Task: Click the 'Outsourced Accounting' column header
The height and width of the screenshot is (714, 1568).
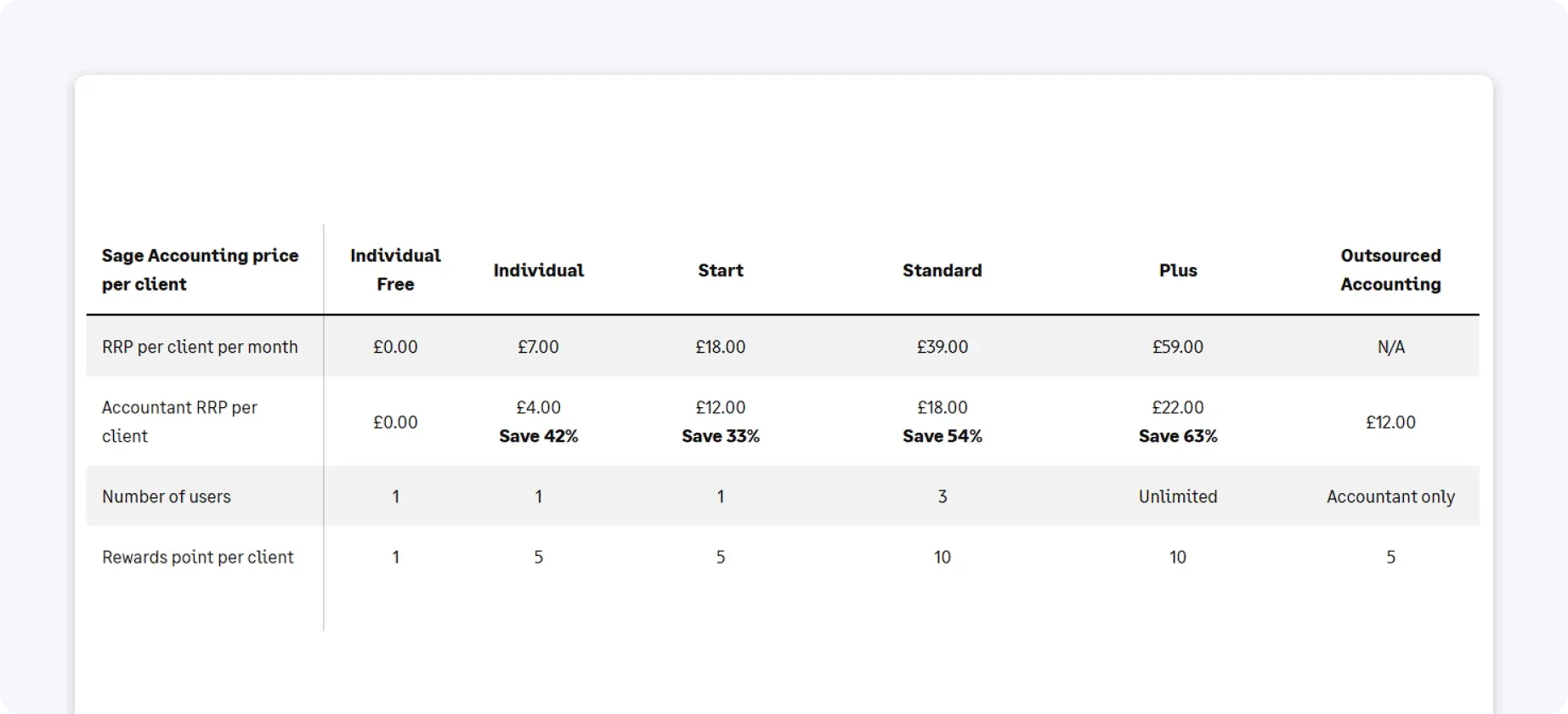Action: (1390, 269)
